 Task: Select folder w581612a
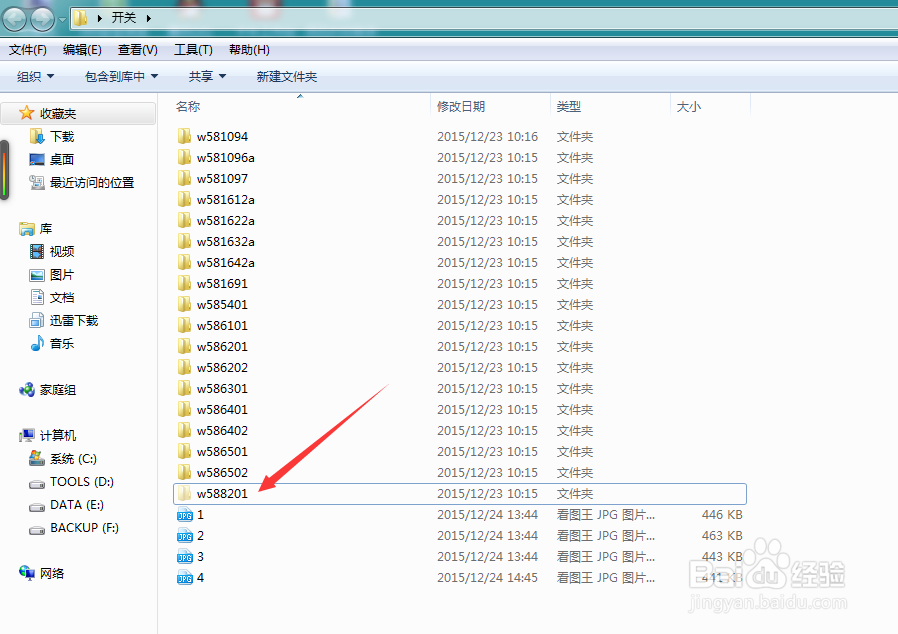tap(226, 200)
